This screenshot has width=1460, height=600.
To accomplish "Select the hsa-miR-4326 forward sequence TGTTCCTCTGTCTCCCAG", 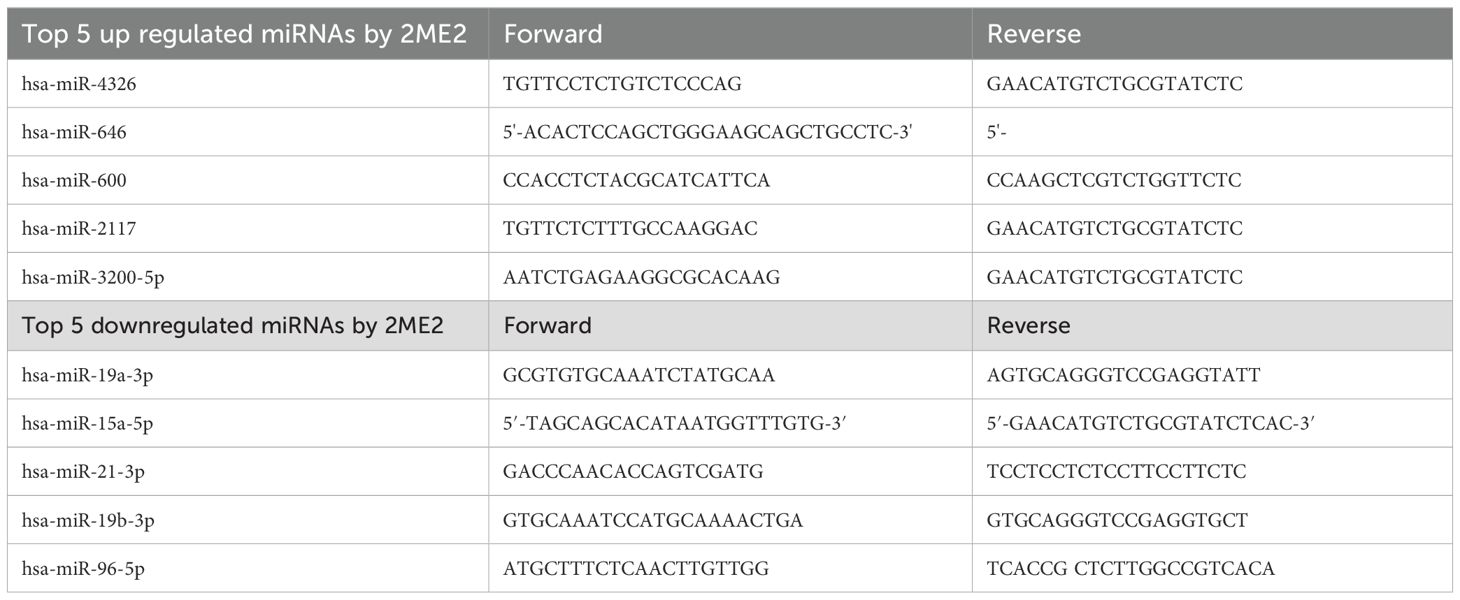I will pos(623,84).
